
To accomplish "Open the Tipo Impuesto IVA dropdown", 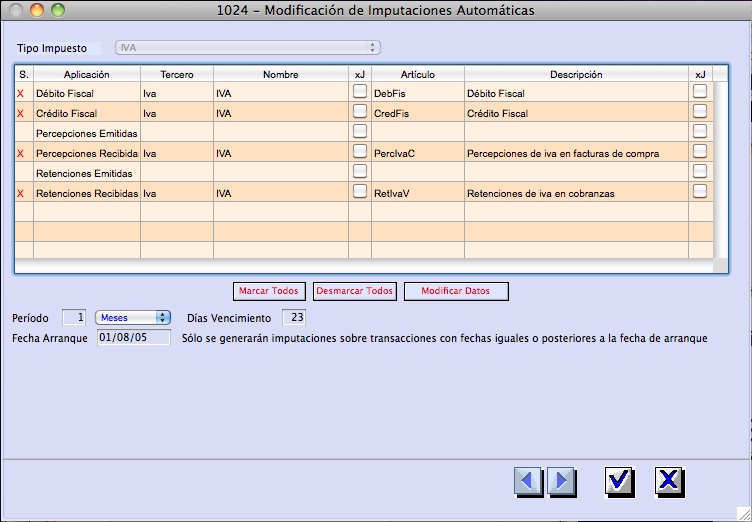I will tap(247, 47).
